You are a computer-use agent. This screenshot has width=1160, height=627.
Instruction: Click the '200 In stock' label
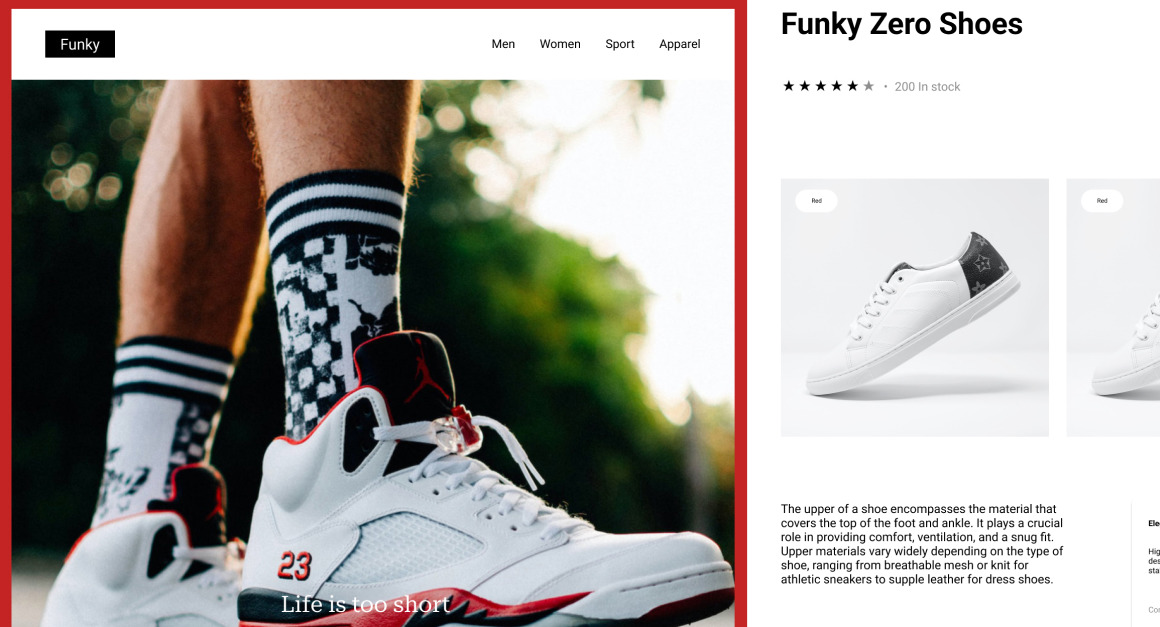pyautogui.click(x=927, y=87)
